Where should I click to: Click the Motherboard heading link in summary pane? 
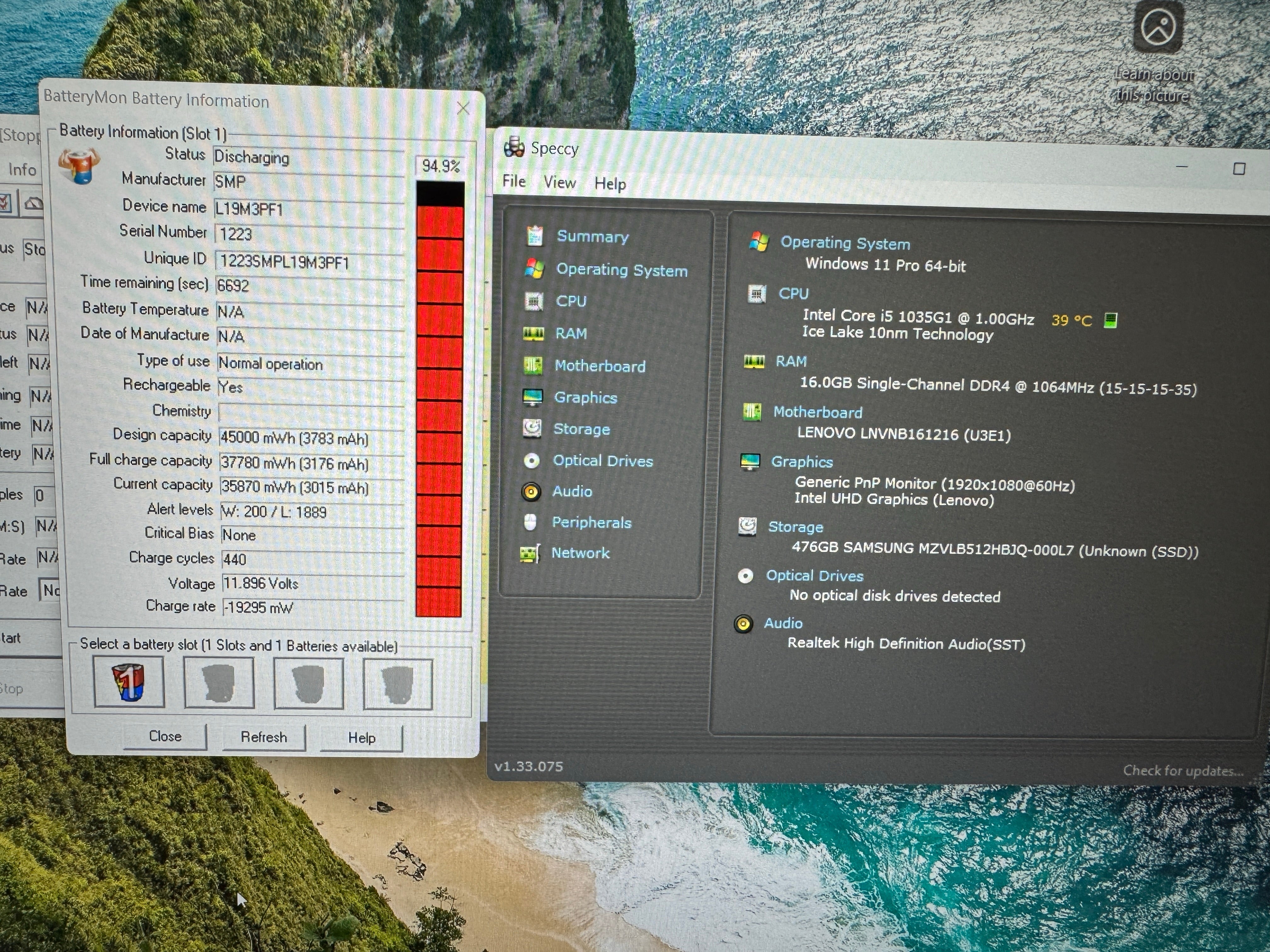[x=818, y=412]
